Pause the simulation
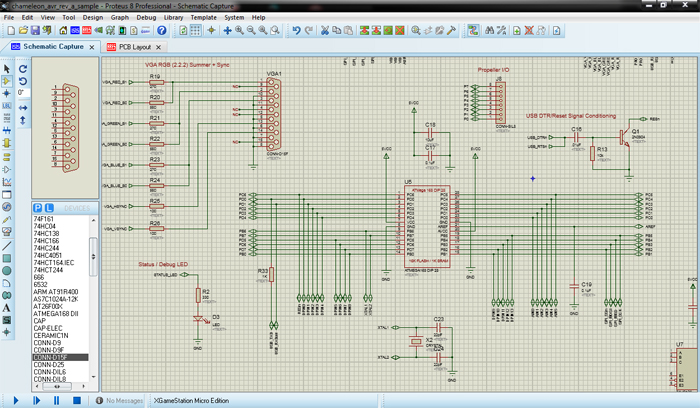The width and height of the screenshot is (700, 408). coord(56,400)
